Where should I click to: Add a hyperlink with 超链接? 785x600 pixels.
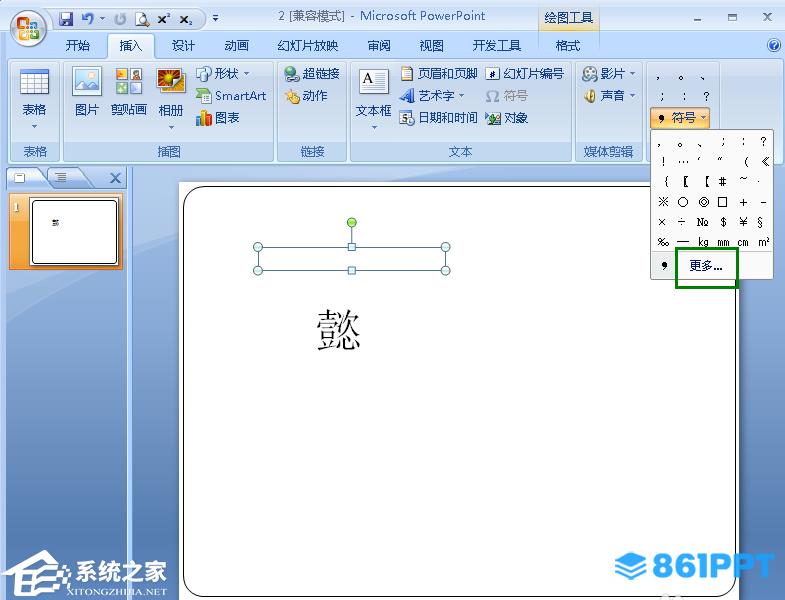[x=312, y=74]
